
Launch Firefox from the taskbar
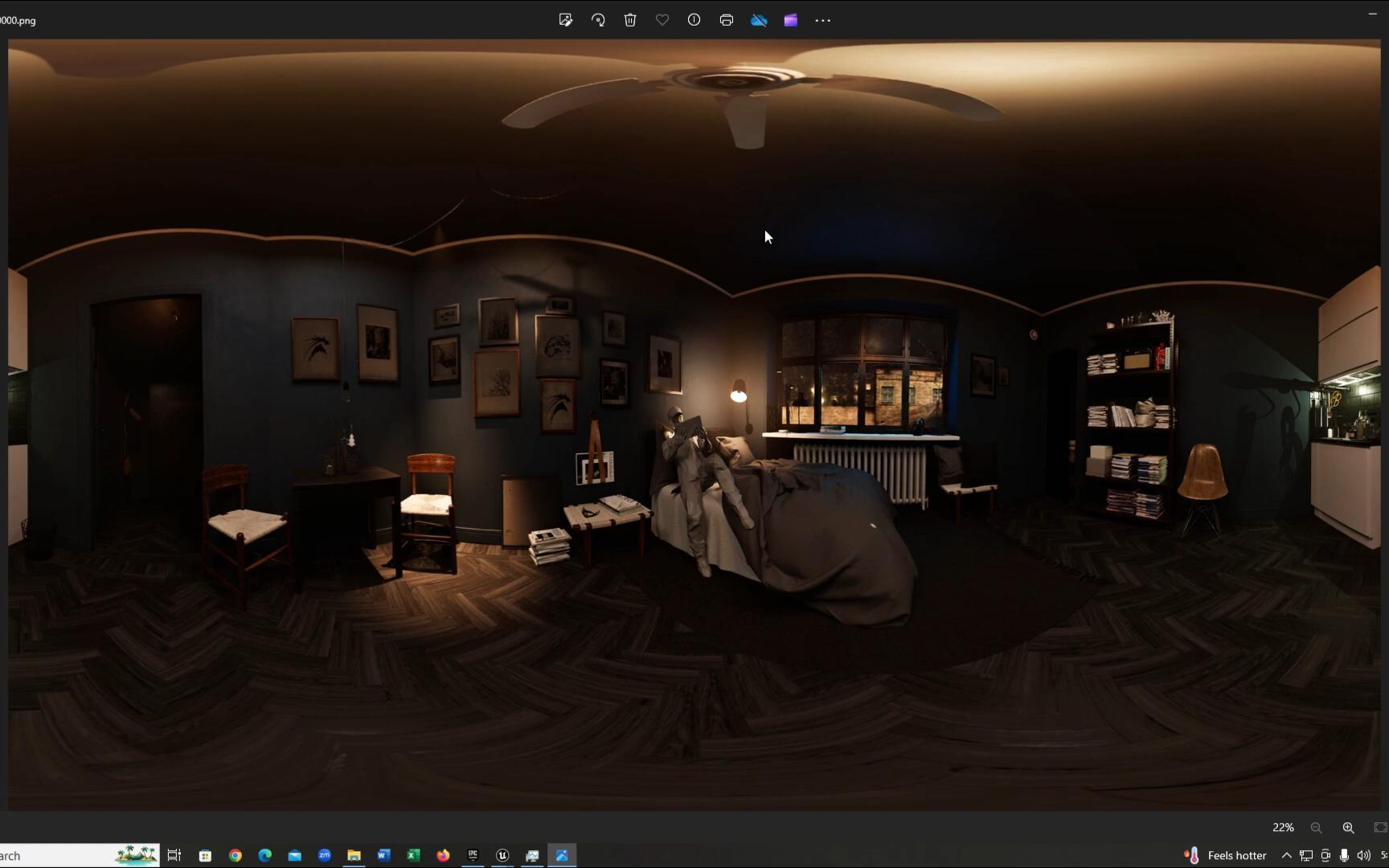[x=443, y=855]
